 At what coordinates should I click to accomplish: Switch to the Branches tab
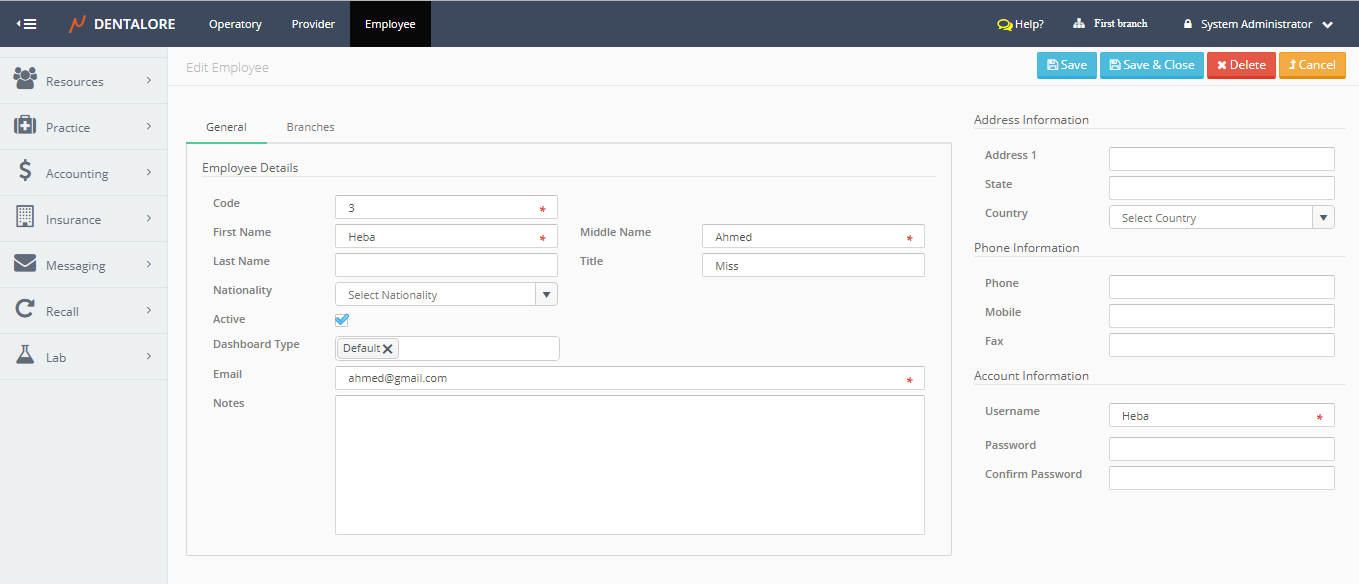[x=310, y=127]
